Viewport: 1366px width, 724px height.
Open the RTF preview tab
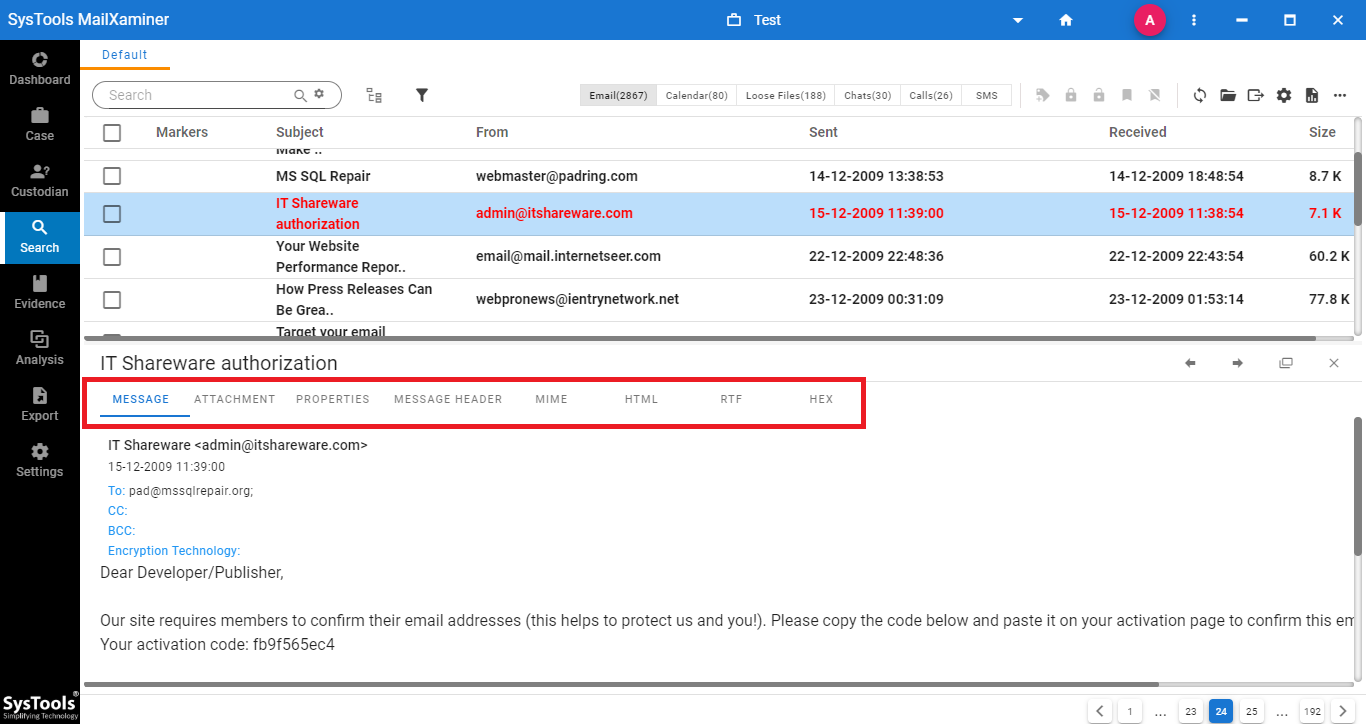(732, 399)
